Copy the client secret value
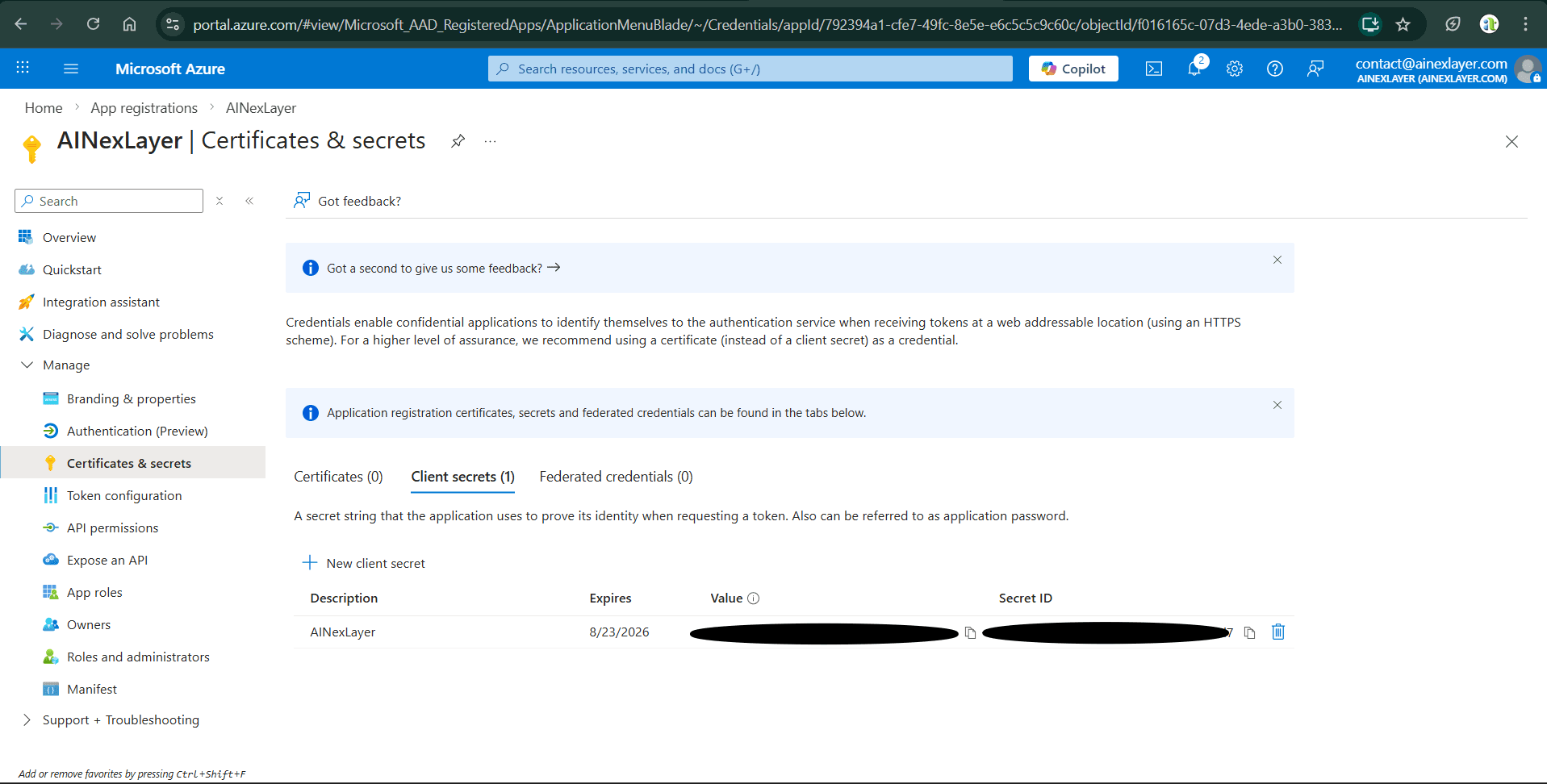This screenshot has height=784, width=1547. tap(970, 633)
